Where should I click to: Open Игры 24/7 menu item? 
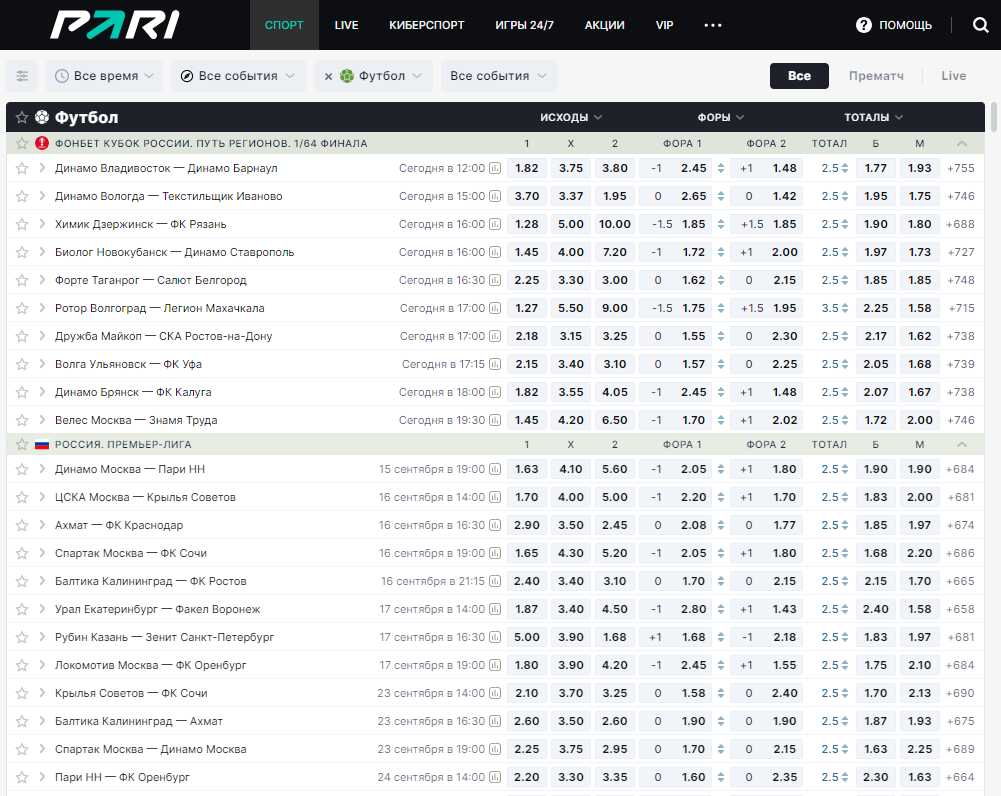524,25
